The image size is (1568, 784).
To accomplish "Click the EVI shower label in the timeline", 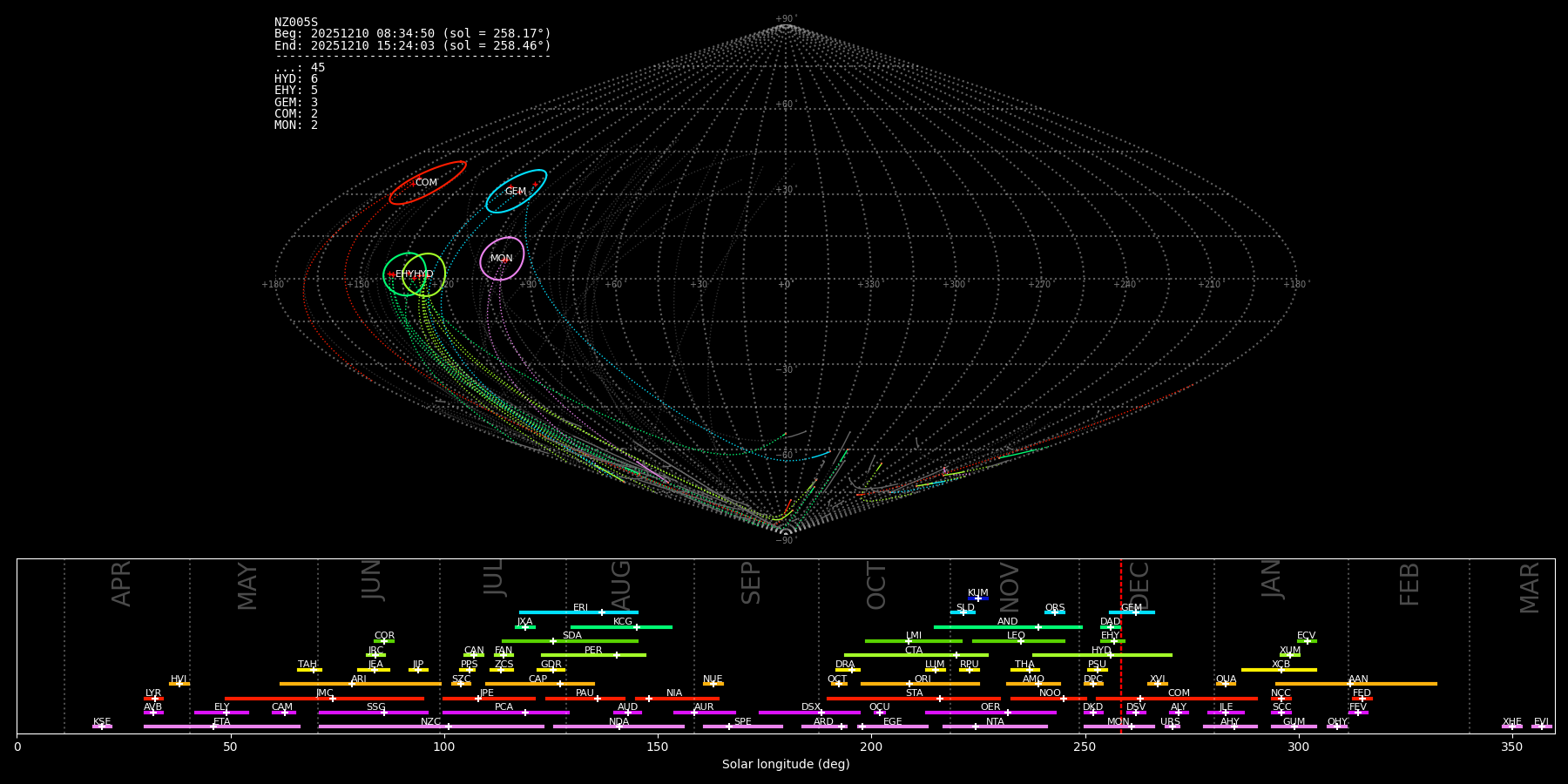I will (x=1541, y=721).
